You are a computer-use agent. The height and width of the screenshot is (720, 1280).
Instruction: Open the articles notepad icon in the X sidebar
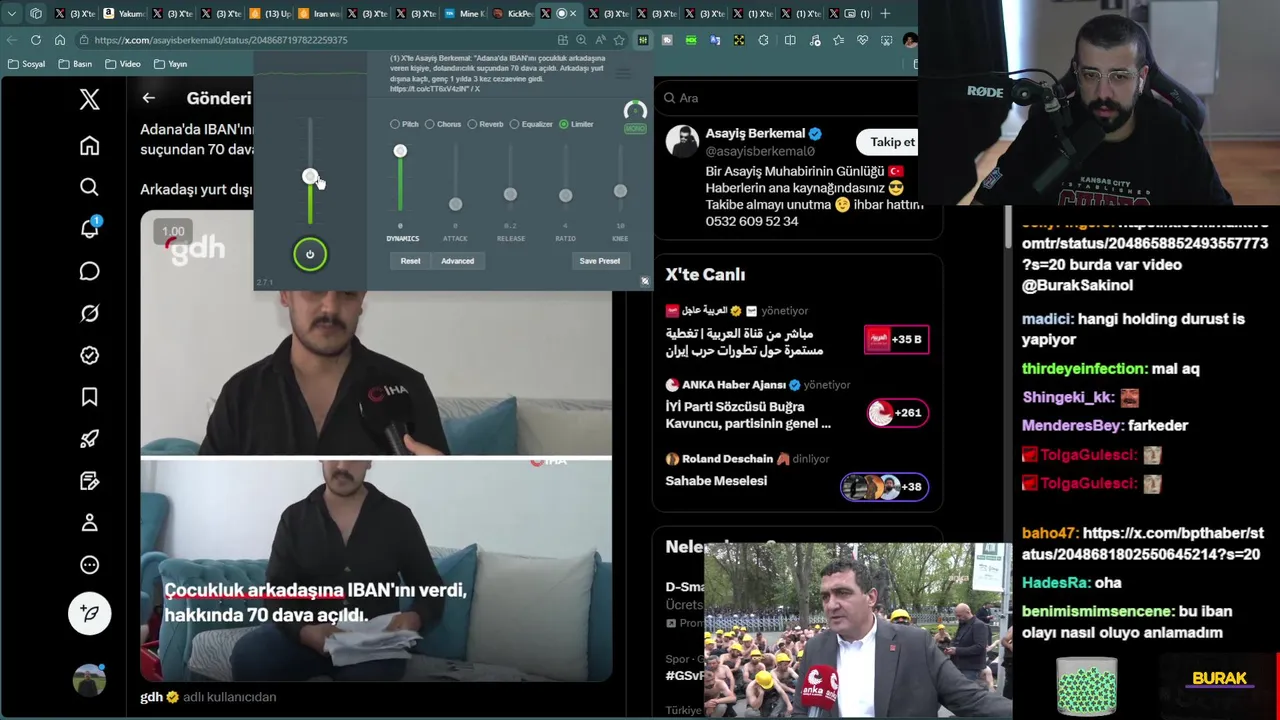point(89,481)
